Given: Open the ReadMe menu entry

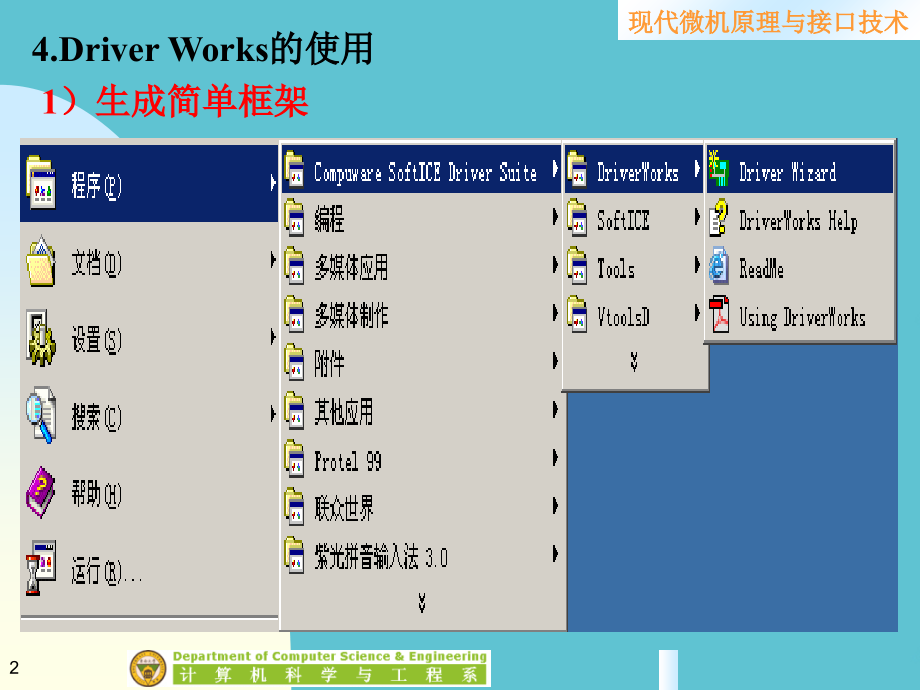Looking at the screenshot, I should (800, 266).
